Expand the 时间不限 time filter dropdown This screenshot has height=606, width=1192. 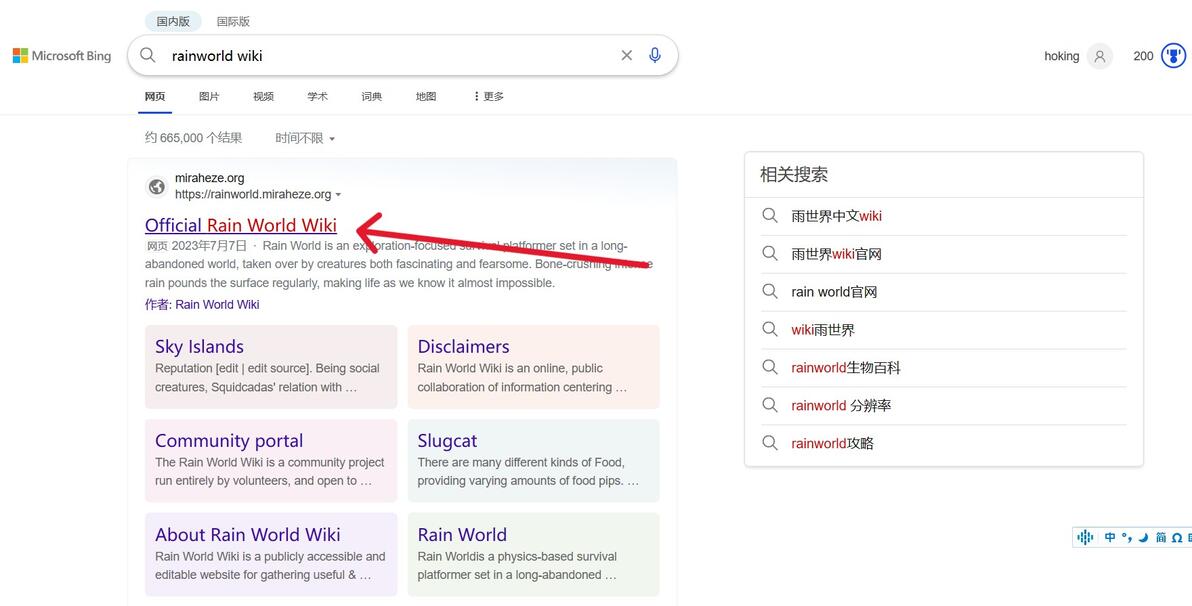click(x=305, y=138)
